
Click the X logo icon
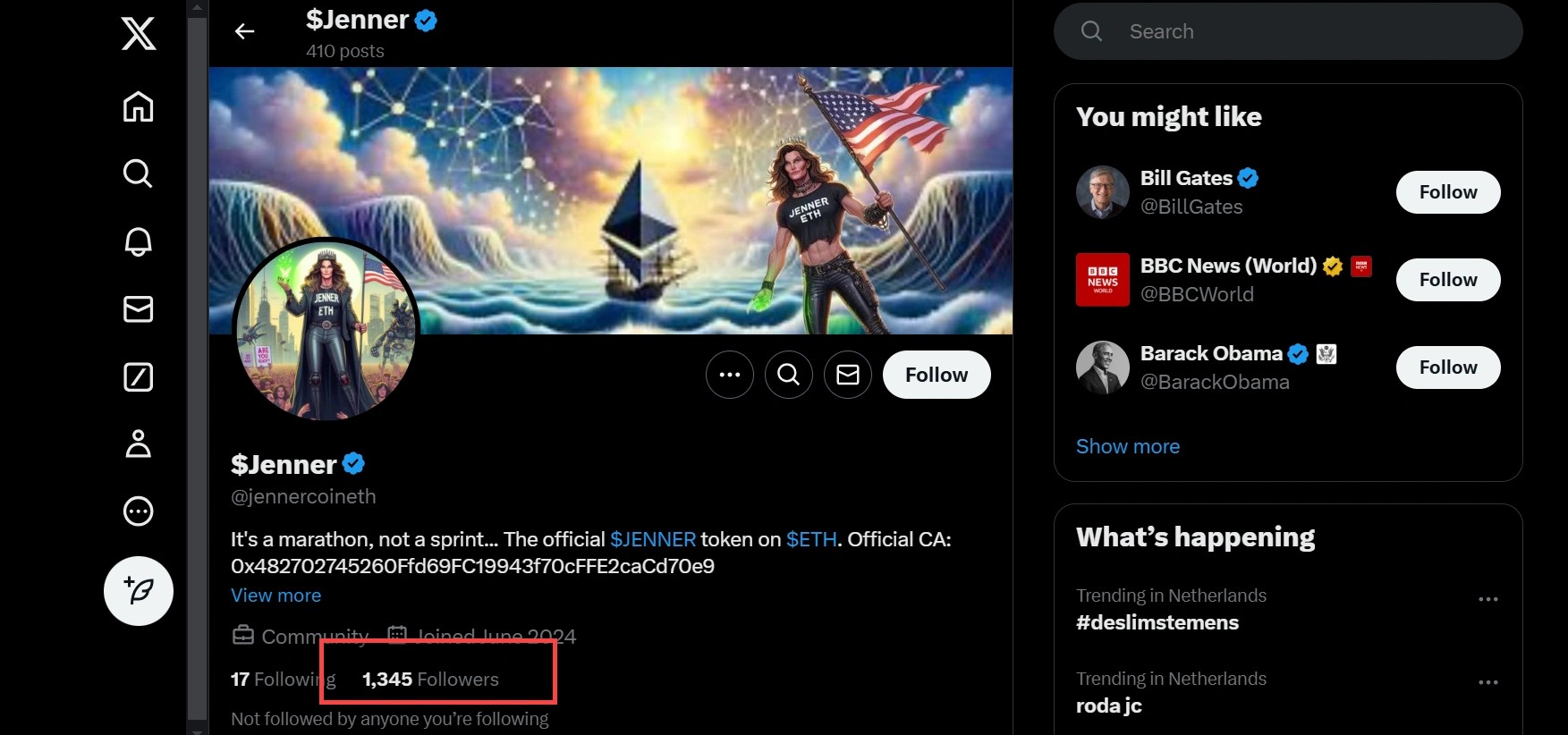(x=139, y=34)
